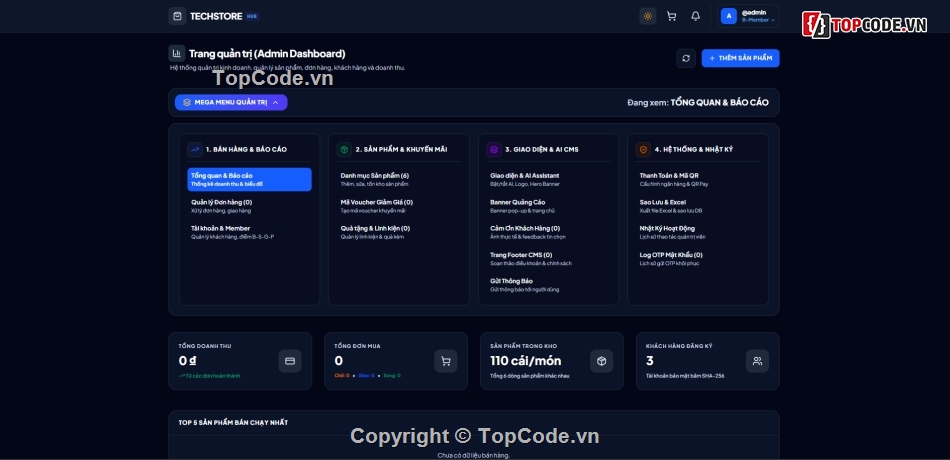Click the TECHSTORE brand name

point(216,16)
